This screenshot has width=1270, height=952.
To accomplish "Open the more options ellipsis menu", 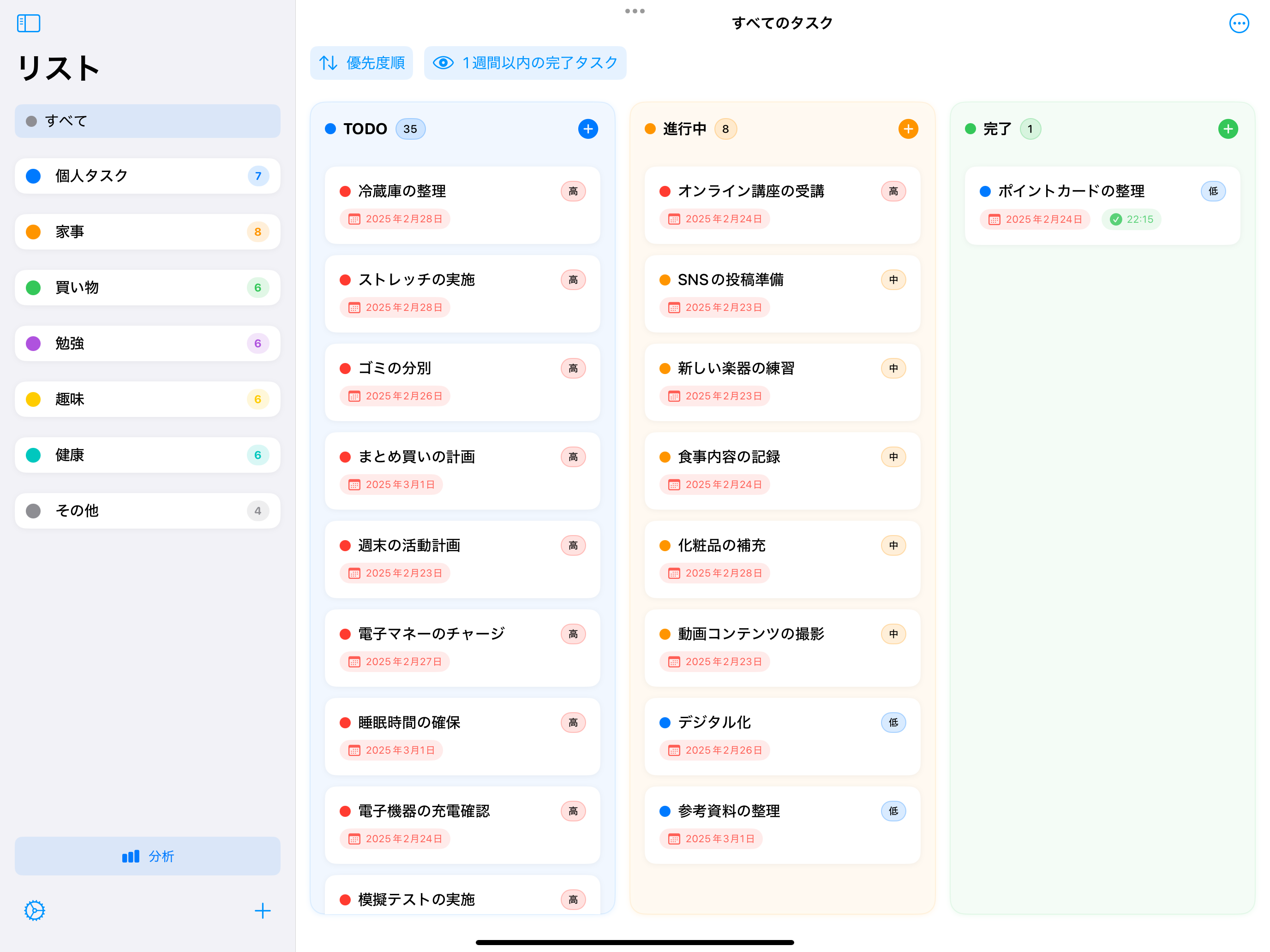I will tap(1239, 24).
